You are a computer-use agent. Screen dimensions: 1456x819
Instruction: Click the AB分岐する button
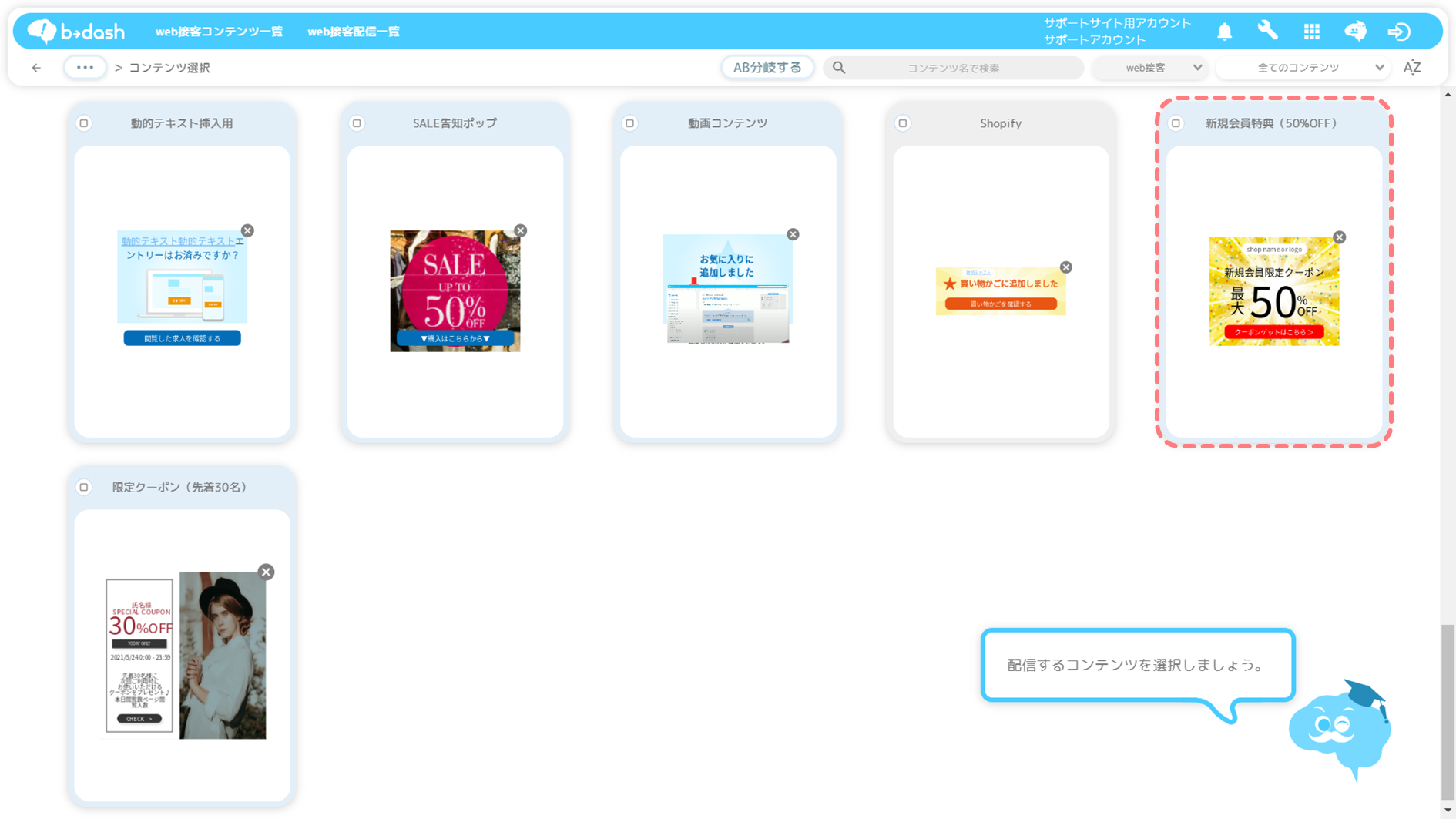(767, 68)
